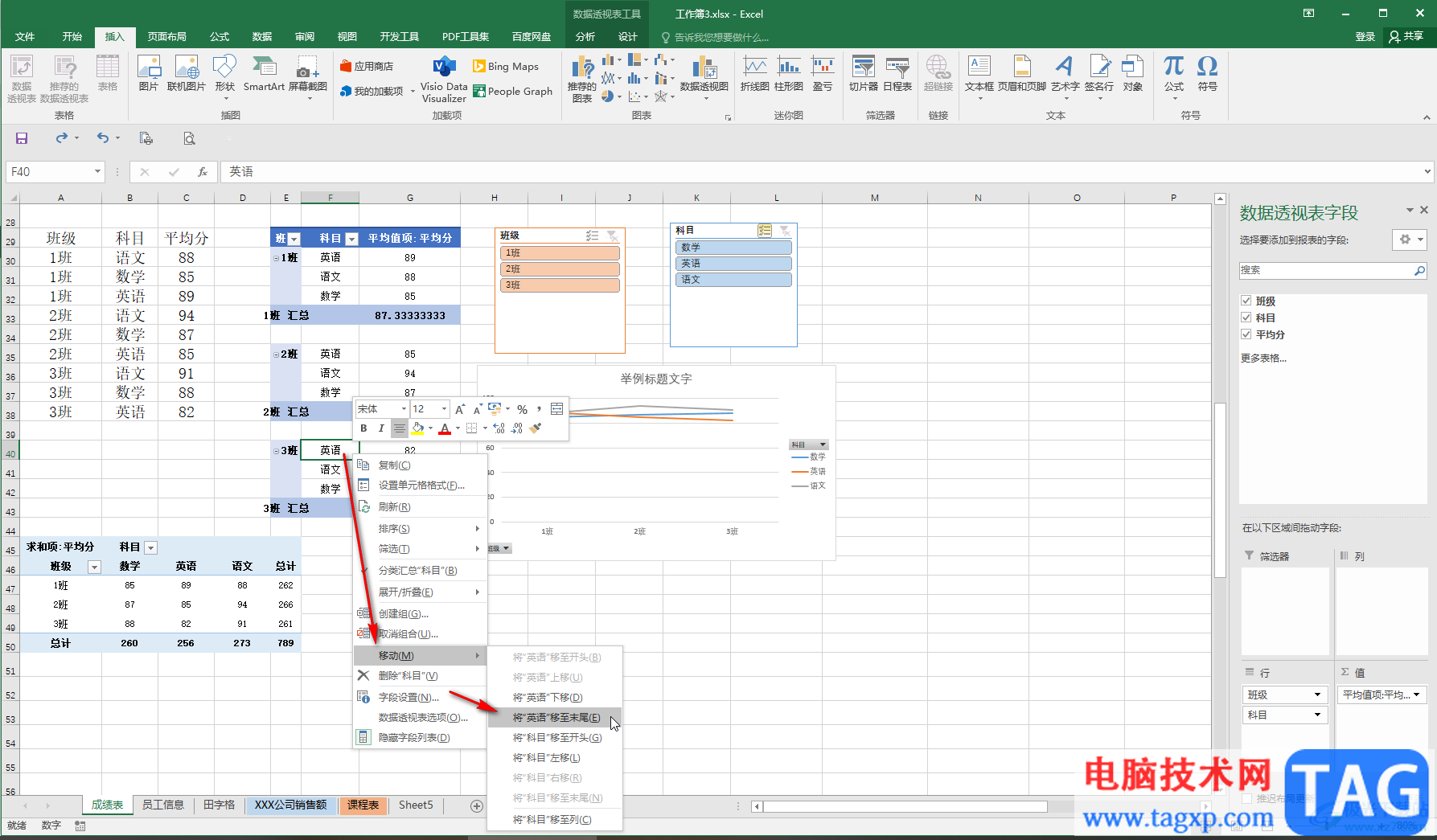Click the 数学 slicer button

[x=733, y=248]
